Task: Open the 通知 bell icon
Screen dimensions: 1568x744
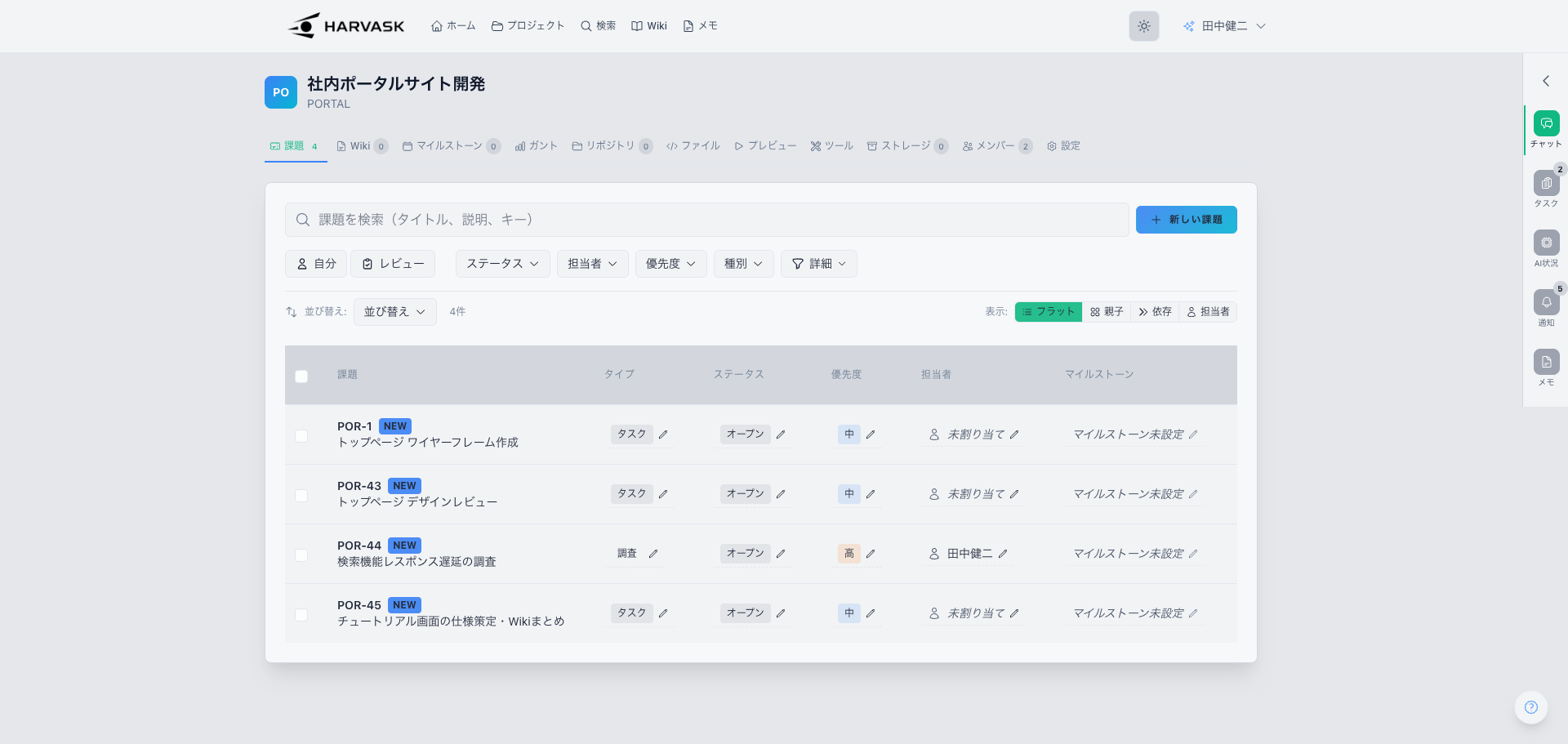Action: coord(1546,303)
